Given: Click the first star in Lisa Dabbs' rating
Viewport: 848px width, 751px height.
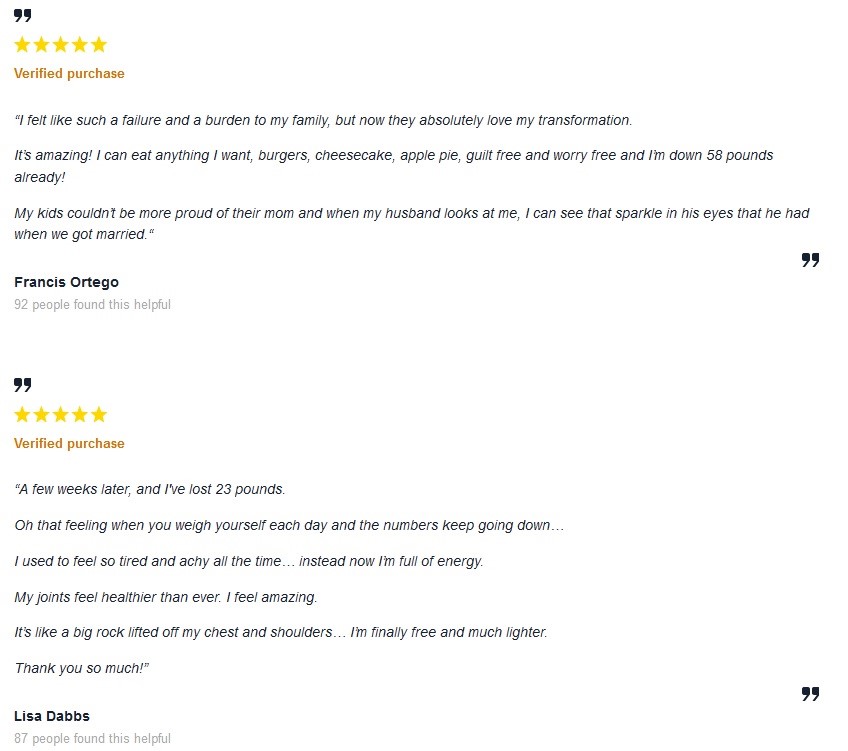Looking at the screenshot, I should click(x=23, y=415).
